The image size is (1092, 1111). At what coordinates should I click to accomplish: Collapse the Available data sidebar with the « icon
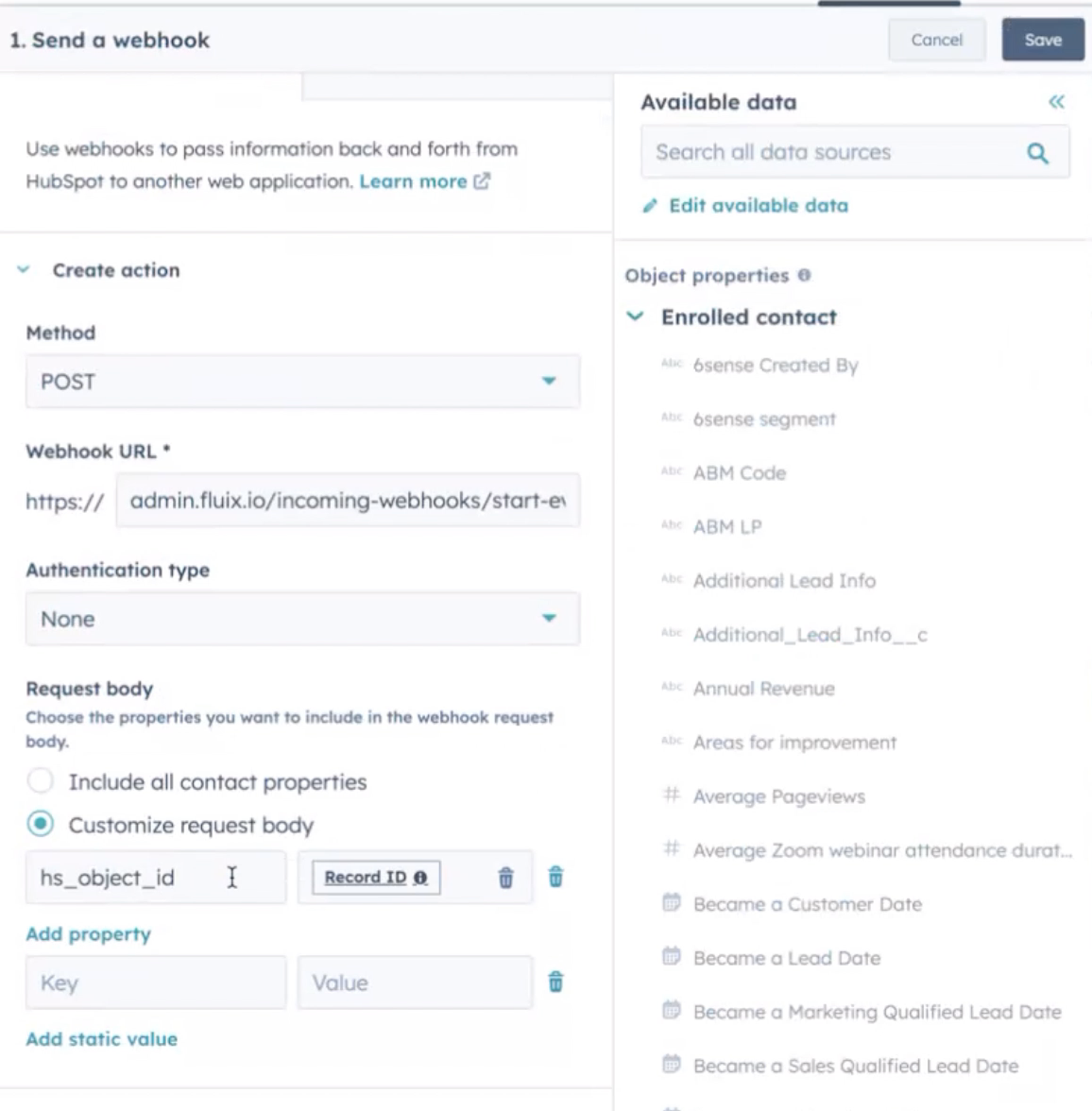point(1058,101)
